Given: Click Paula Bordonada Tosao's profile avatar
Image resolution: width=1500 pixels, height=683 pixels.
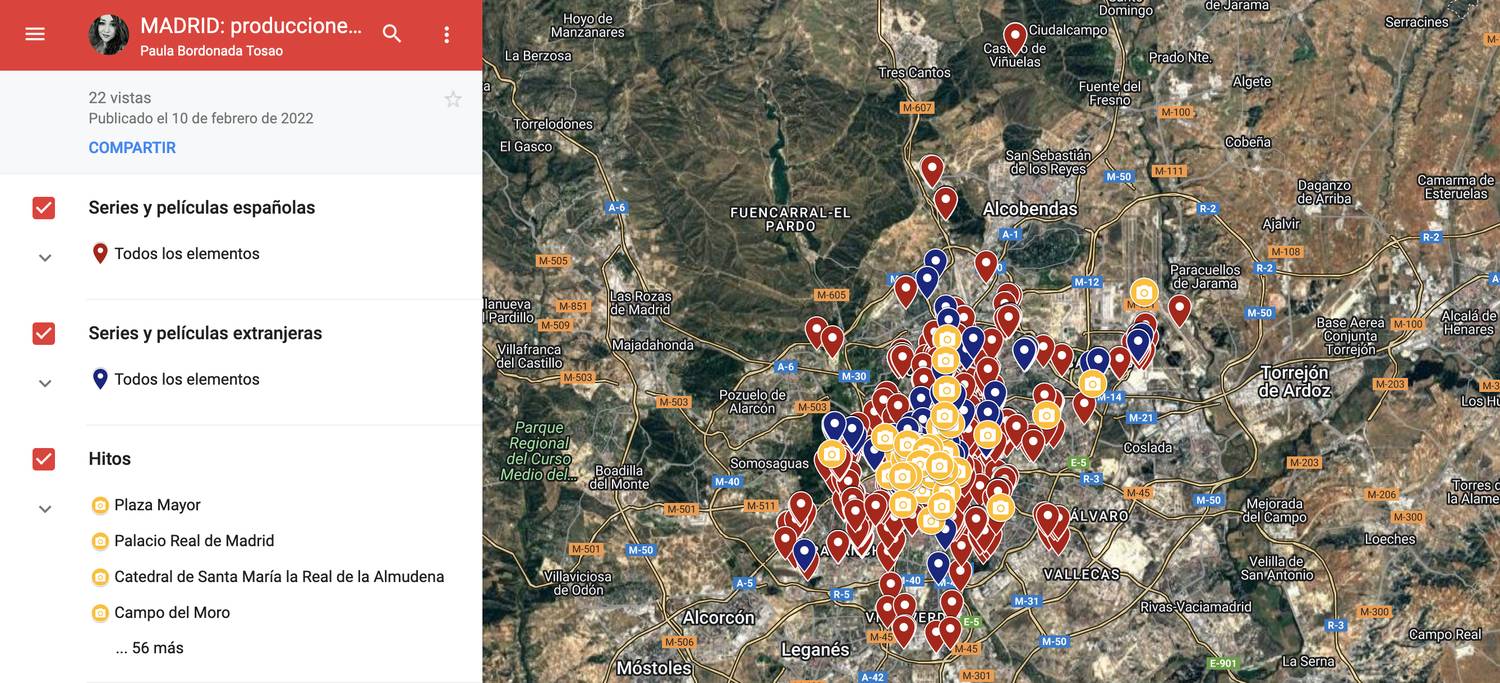Looking at the screenshot, I should tap(108, 35).
